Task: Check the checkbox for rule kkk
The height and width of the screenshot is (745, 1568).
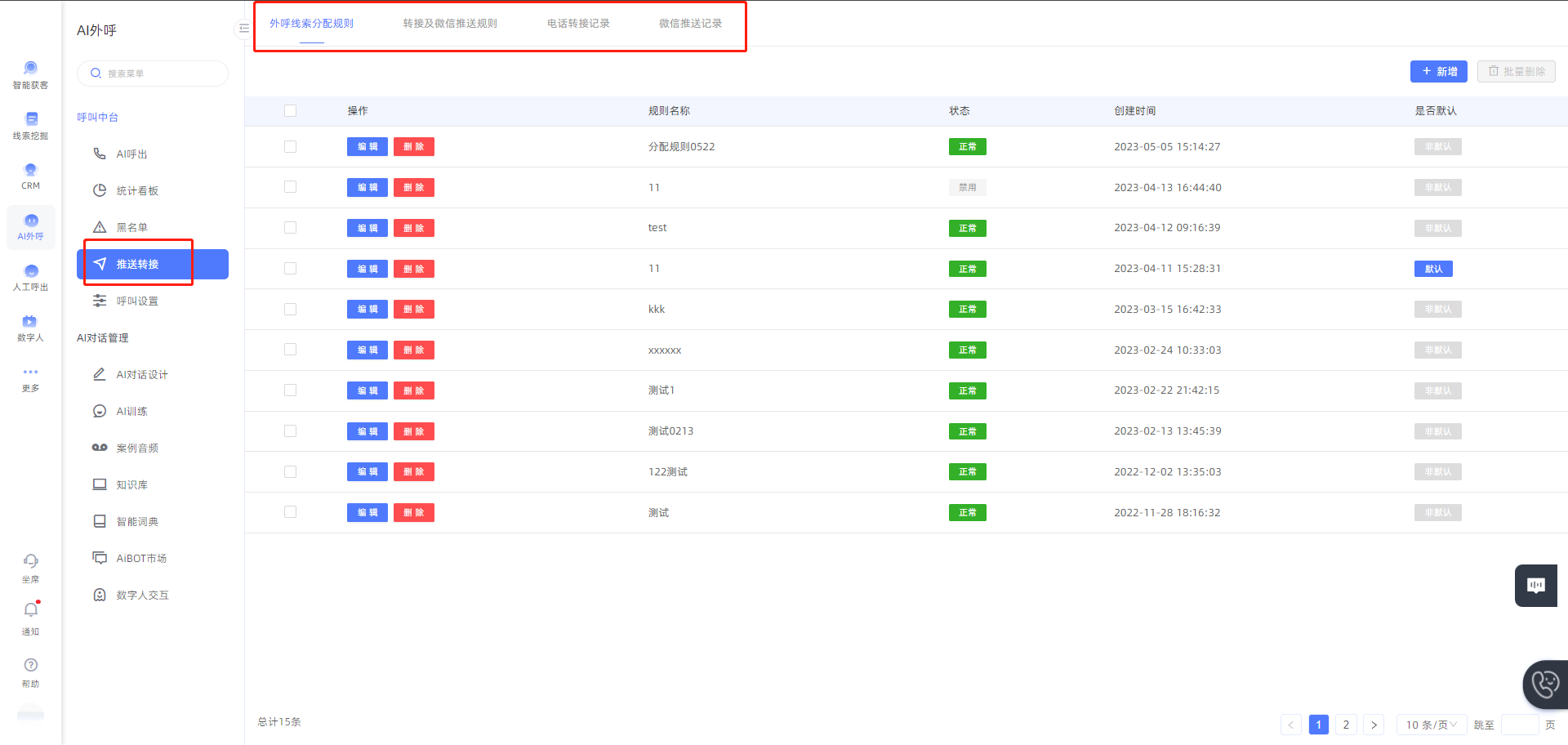Action: (290, 310)
